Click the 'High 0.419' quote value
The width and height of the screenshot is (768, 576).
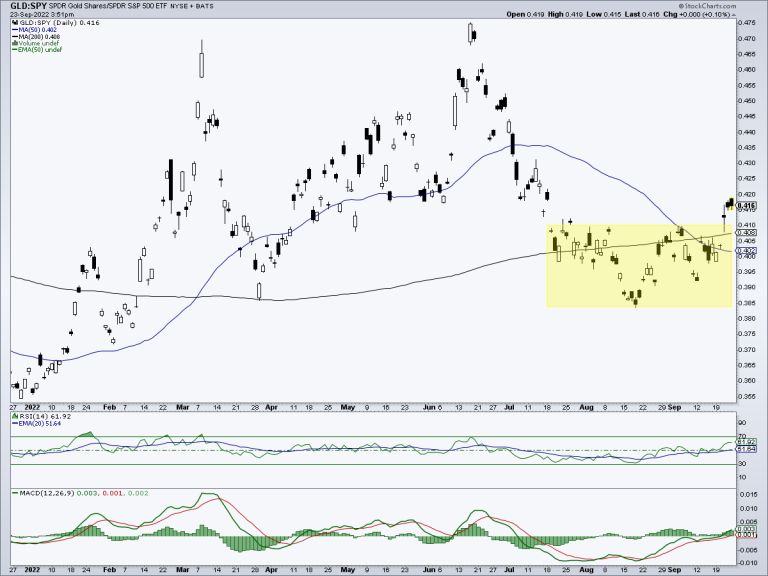tap(565, 14)
